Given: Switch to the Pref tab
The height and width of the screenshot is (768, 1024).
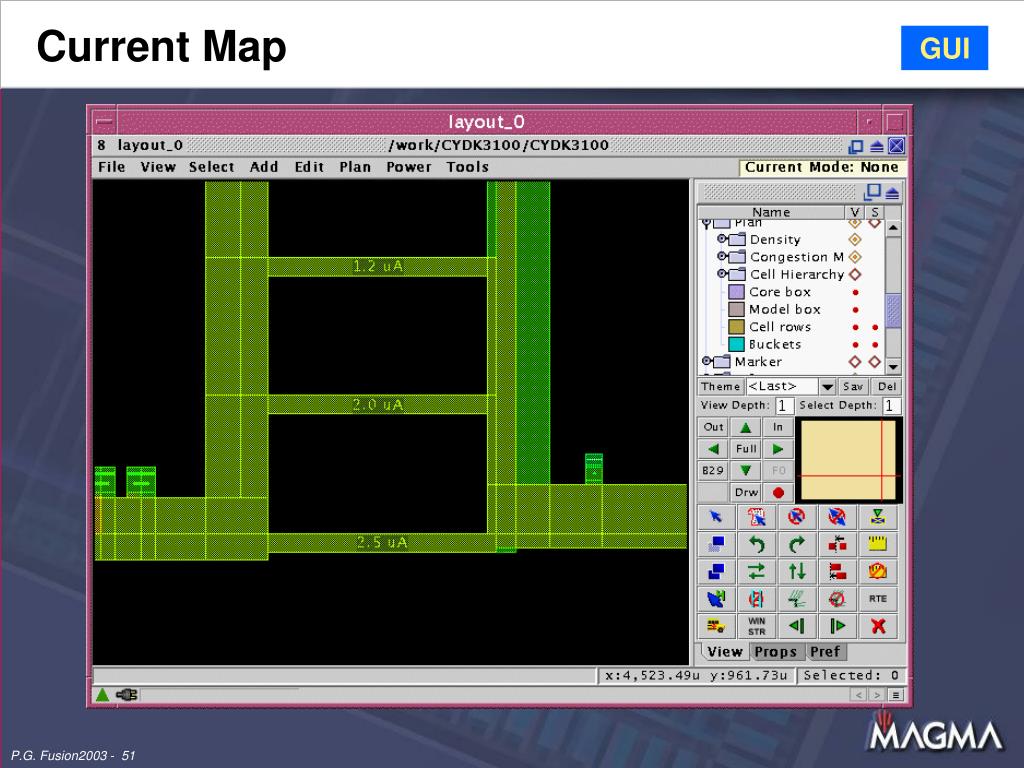Looking at the screenshot, I should tap(825, 652).
